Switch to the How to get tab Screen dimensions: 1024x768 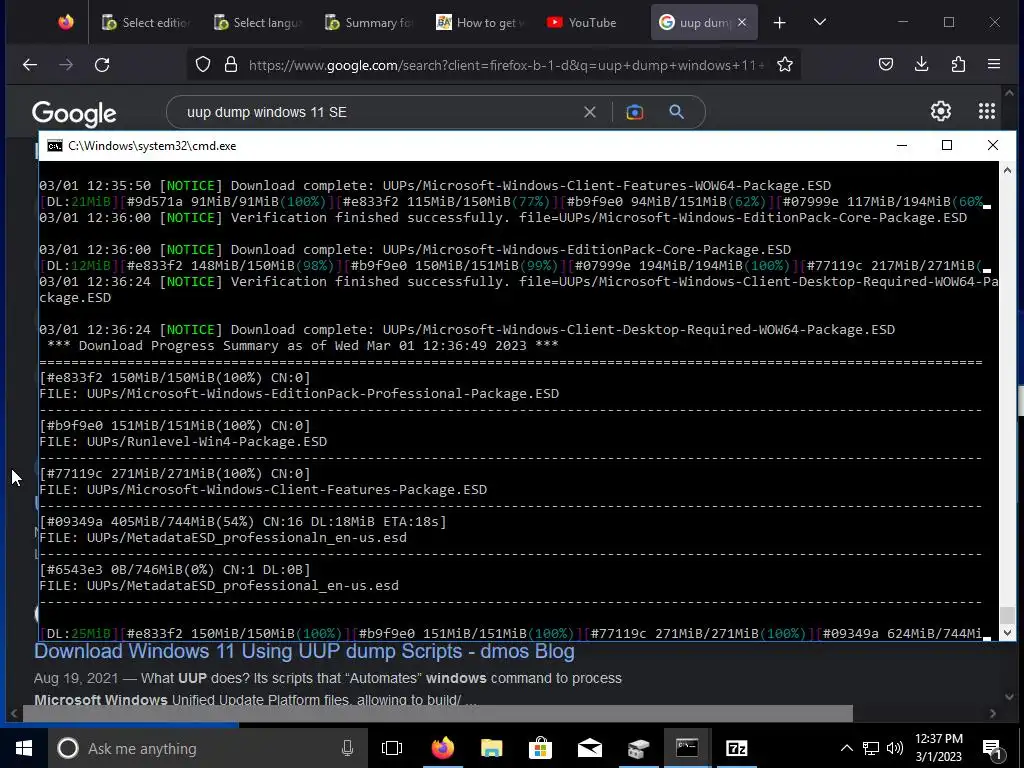[480, 23]
